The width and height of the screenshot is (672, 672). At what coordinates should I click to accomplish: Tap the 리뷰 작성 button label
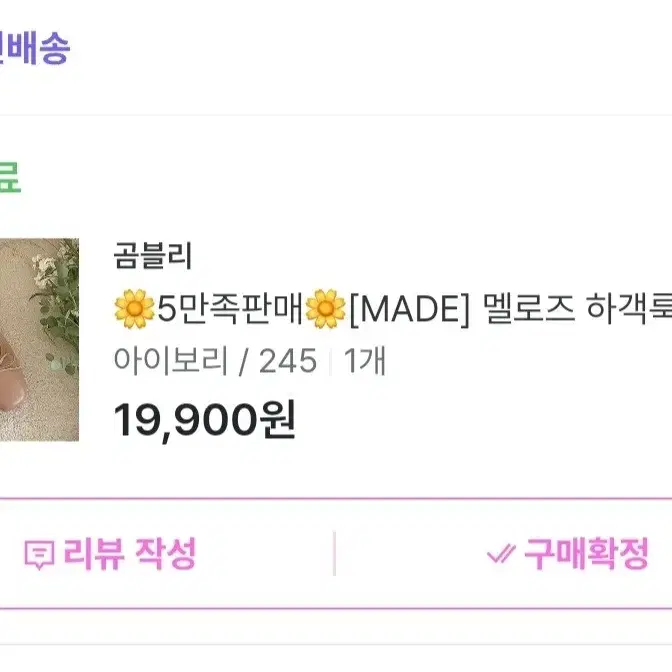[130, 553]
